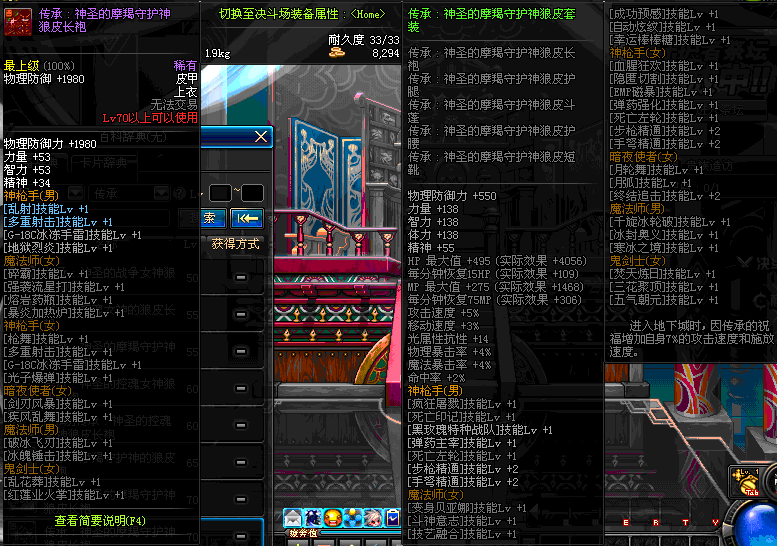Click the second level range input box
The height and width of the screenshot is (546, 777).
click(x=252, y=192)
